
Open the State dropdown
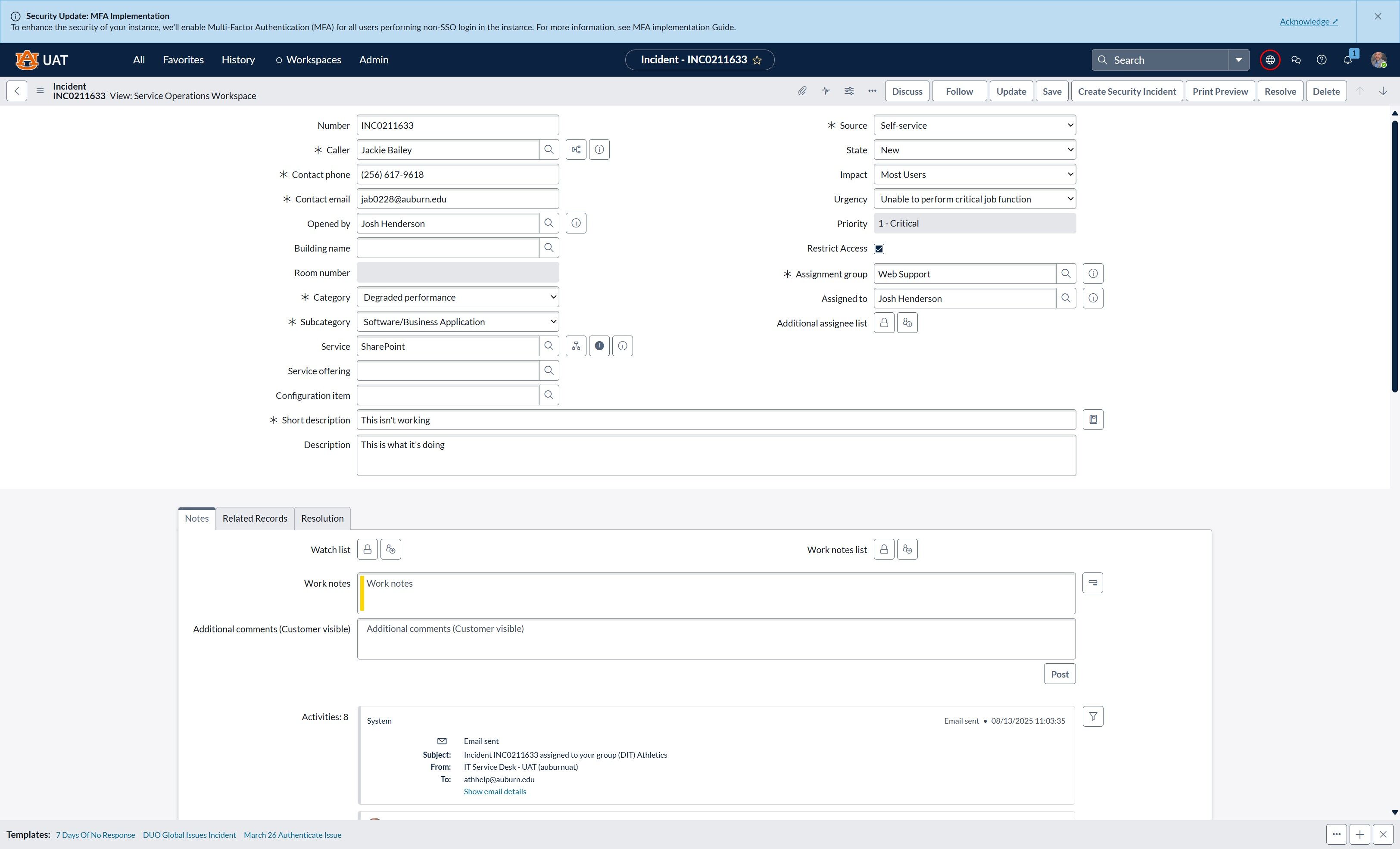click(x=975, y=150)
